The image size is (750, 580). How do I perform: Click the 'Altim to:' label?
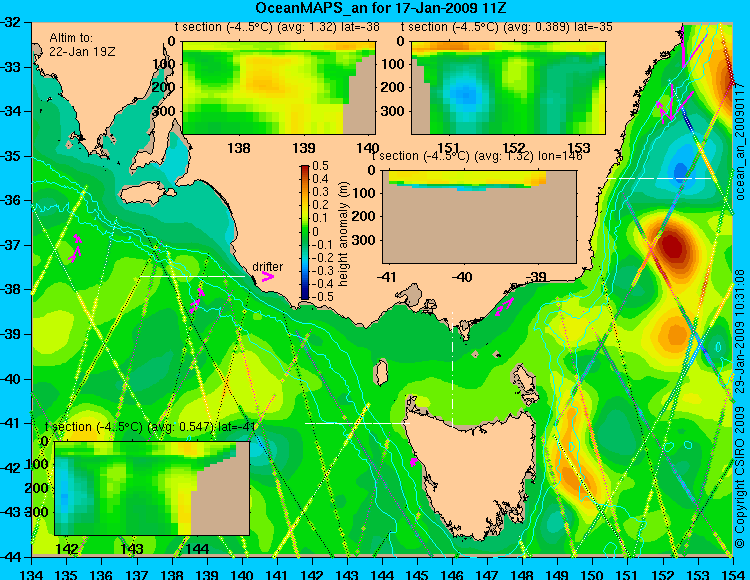pos(71,38)
